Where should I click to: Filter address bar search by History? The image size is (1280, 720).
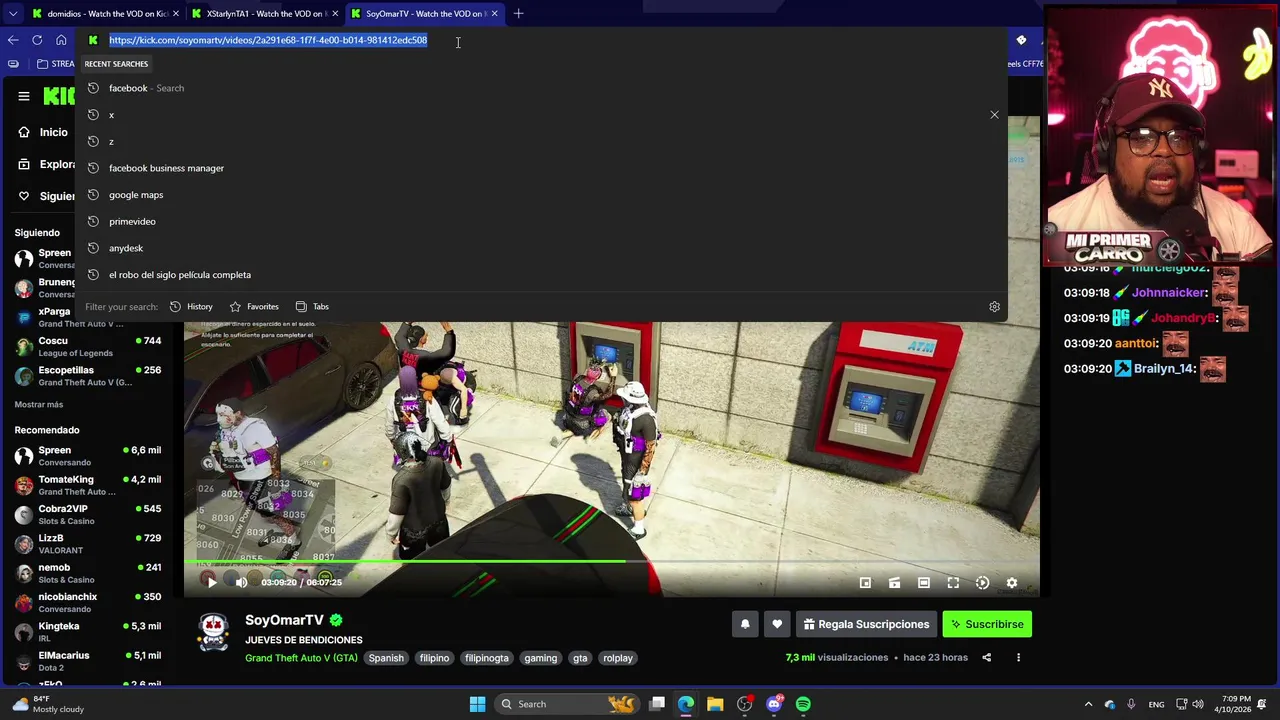click(190, 307)
